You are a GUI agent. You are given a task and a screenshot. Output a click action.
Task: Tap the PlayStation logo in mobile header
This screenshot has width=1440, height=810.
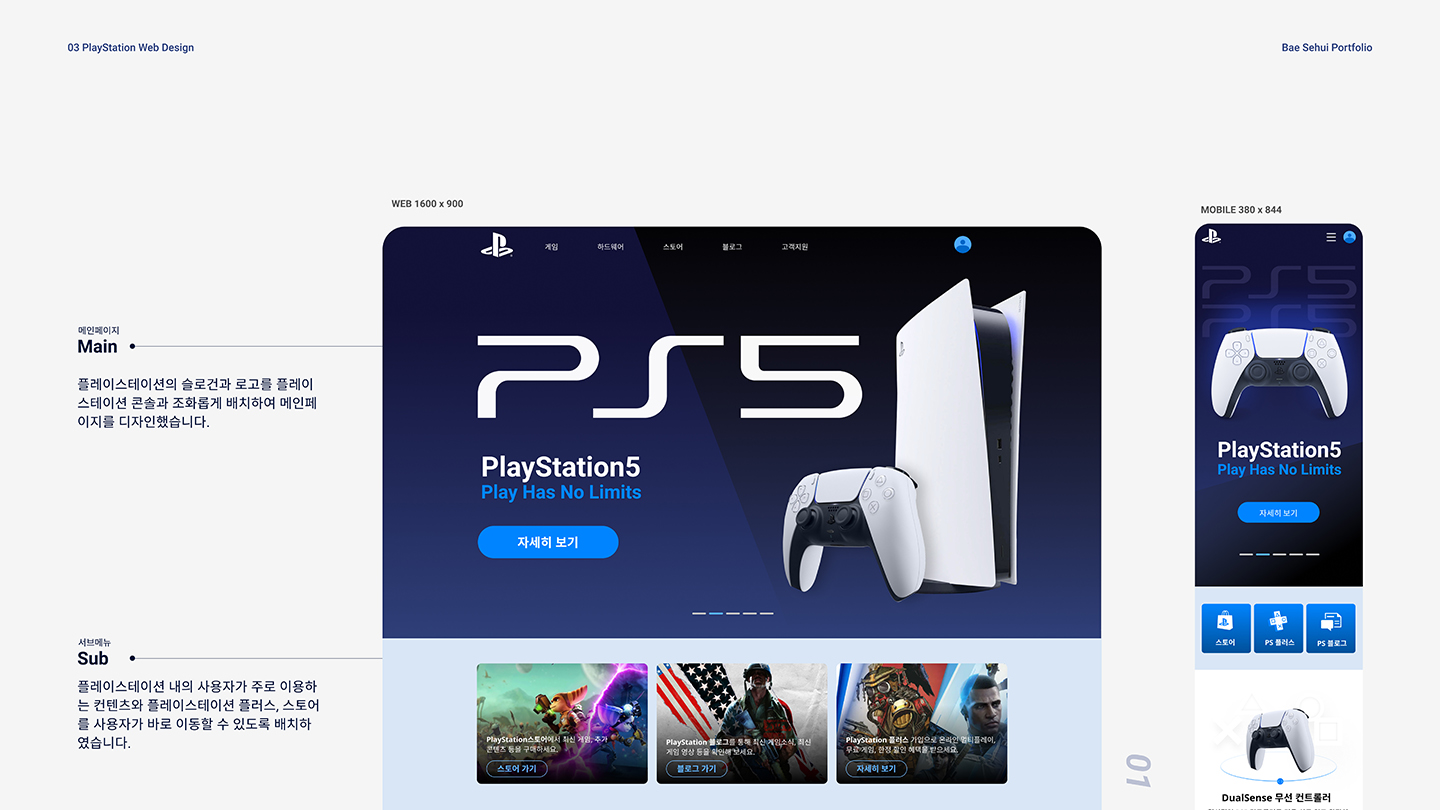pos(1211,236)
